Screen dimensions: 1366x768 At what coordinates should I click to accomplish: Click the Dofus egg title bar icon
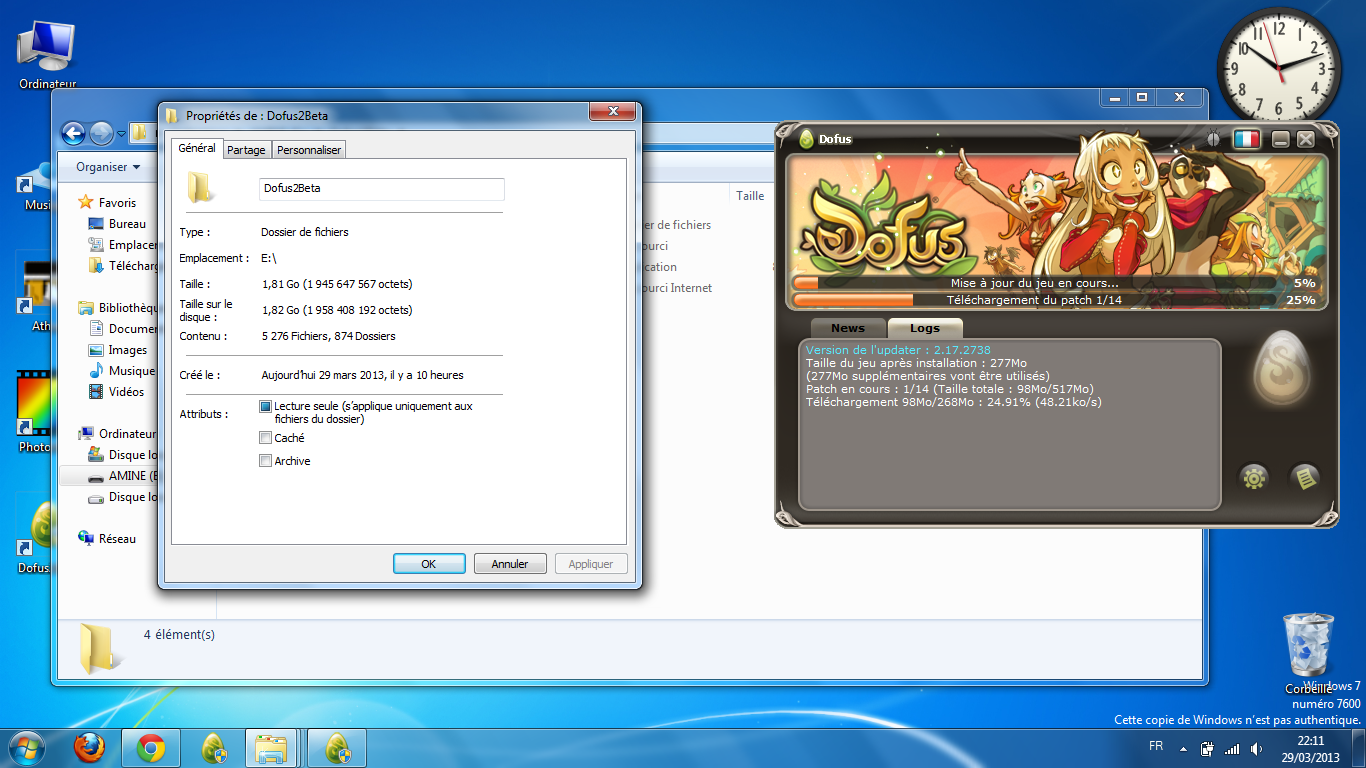[806, 139]
